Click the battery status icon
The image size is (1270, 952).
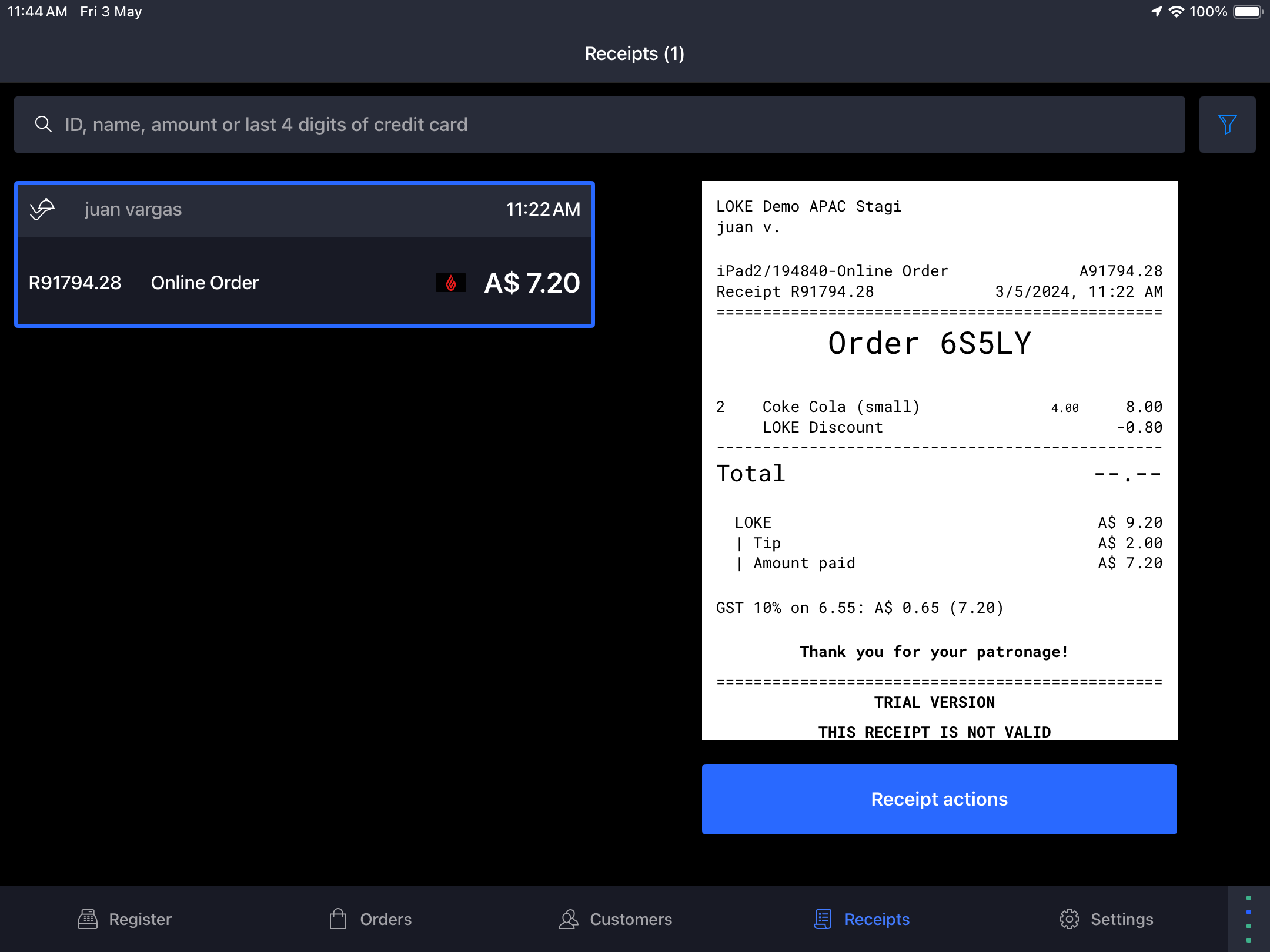(x=1248, y=12)
